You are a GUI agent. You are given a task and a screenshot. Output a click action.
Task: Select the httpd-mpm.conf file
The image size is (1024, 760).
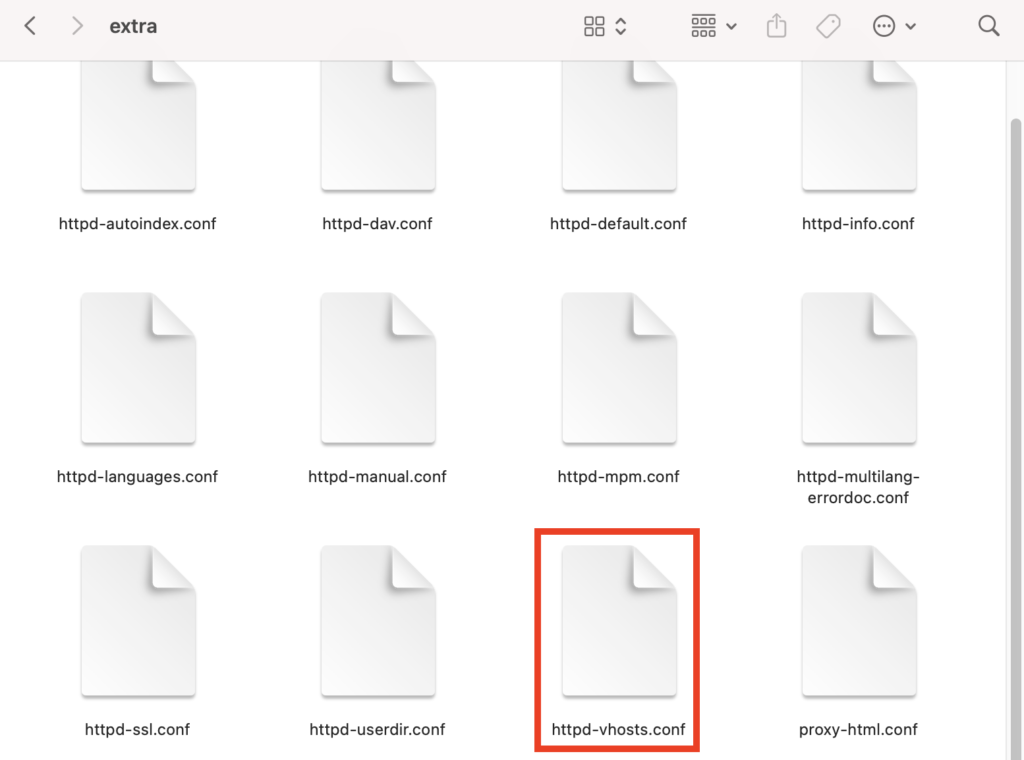(x=618, y=369)
